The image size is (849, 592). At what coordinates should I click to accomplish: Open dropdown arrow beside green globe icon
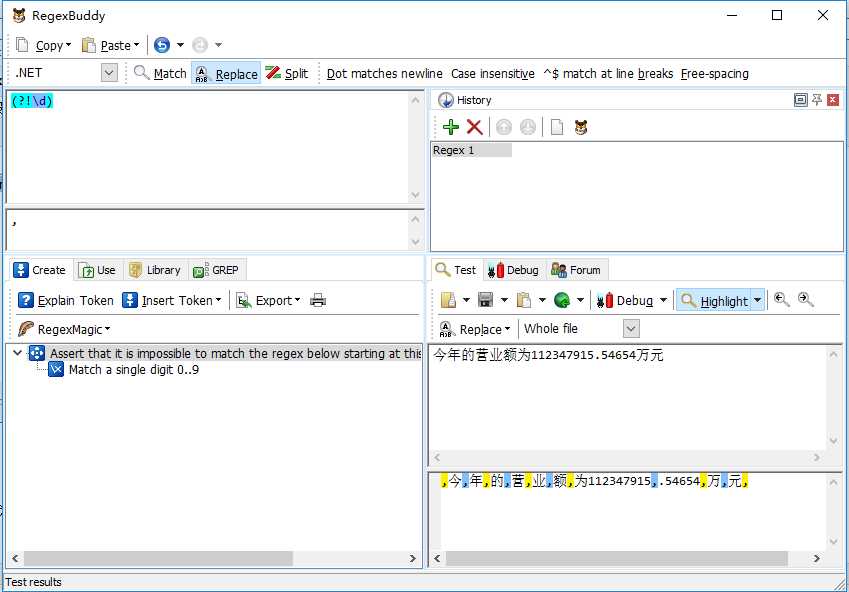tap(580, 300)
